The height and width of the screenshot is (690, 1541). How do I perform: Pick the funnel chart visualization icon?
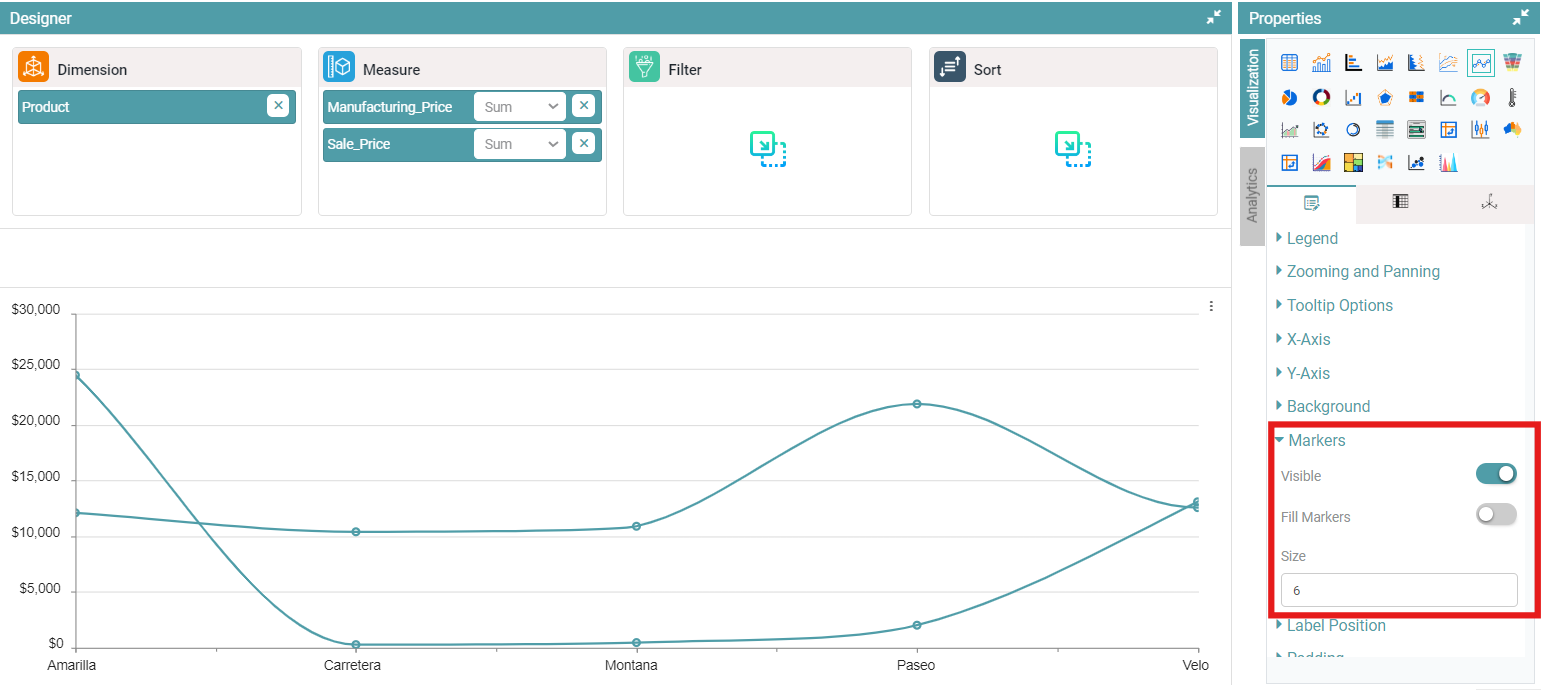(x=1512, y=62)
